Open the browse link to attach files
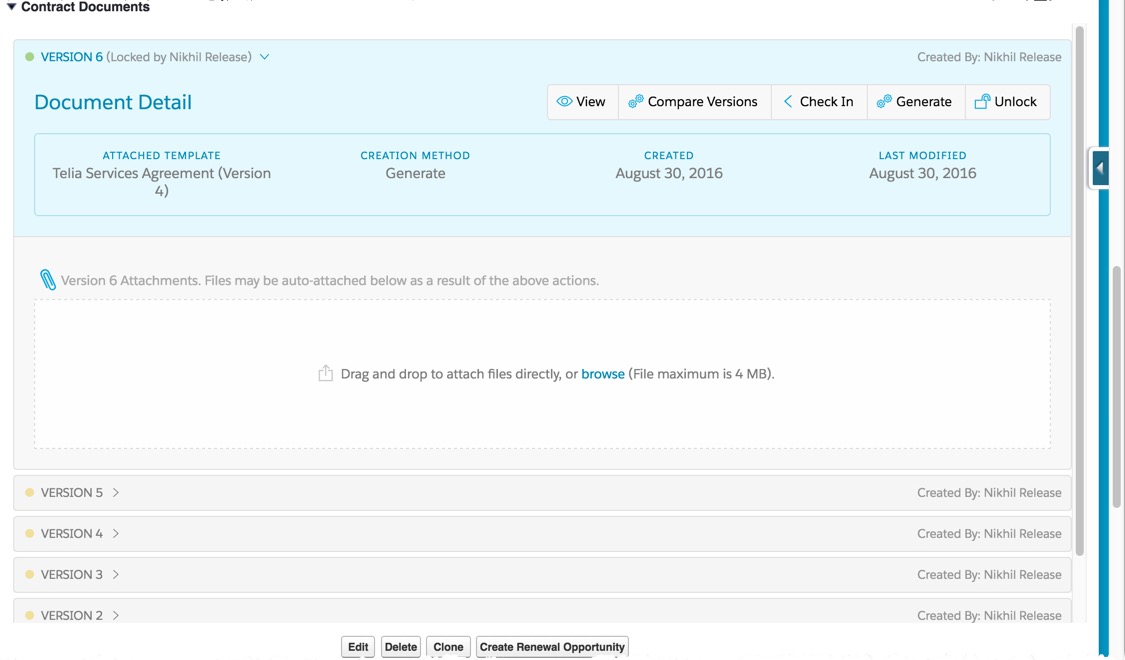The height and width of the screenshot is (660, 1125). 603,374
